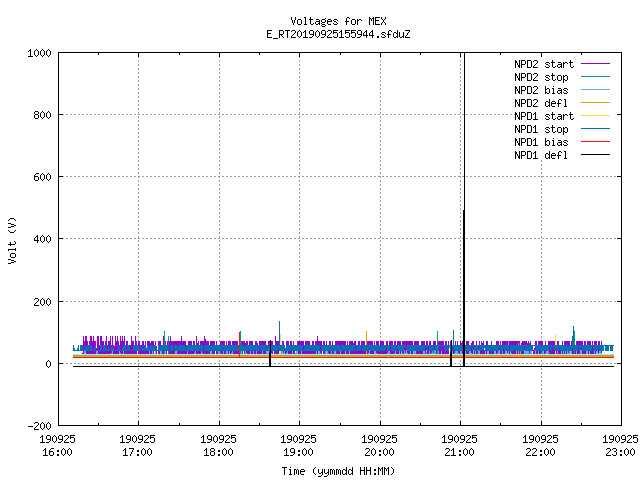Click the y-axis value 400
This screenshot has width=640, height=480.
click(42, 240)
